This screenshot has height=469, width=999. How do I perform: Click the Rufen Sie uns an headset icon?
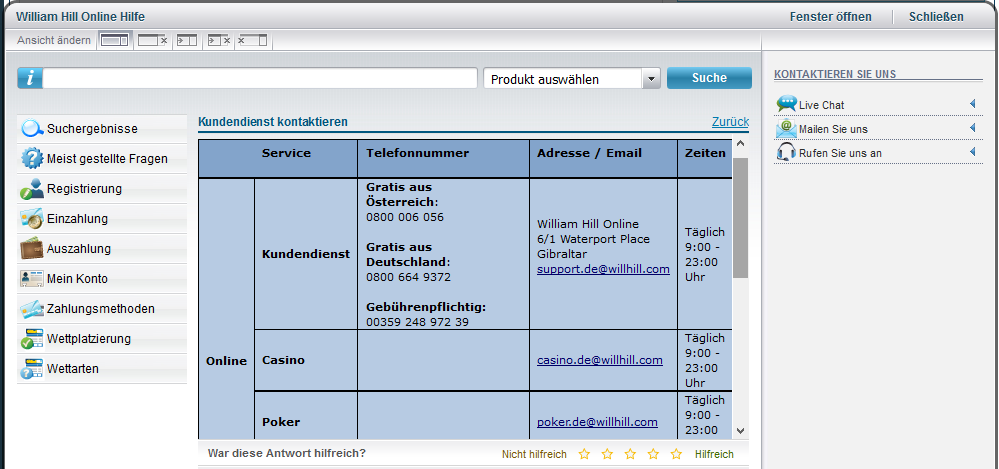pyautogui.click(x=787, y=152)
